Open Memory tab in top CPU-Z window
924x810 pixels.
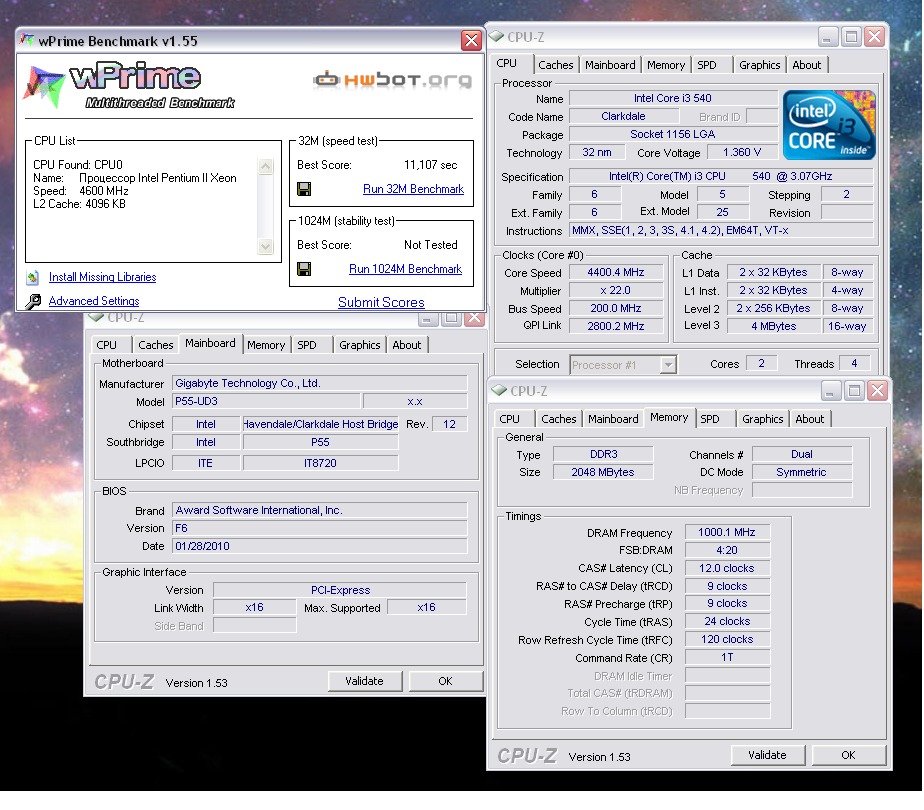click(666, 65)
